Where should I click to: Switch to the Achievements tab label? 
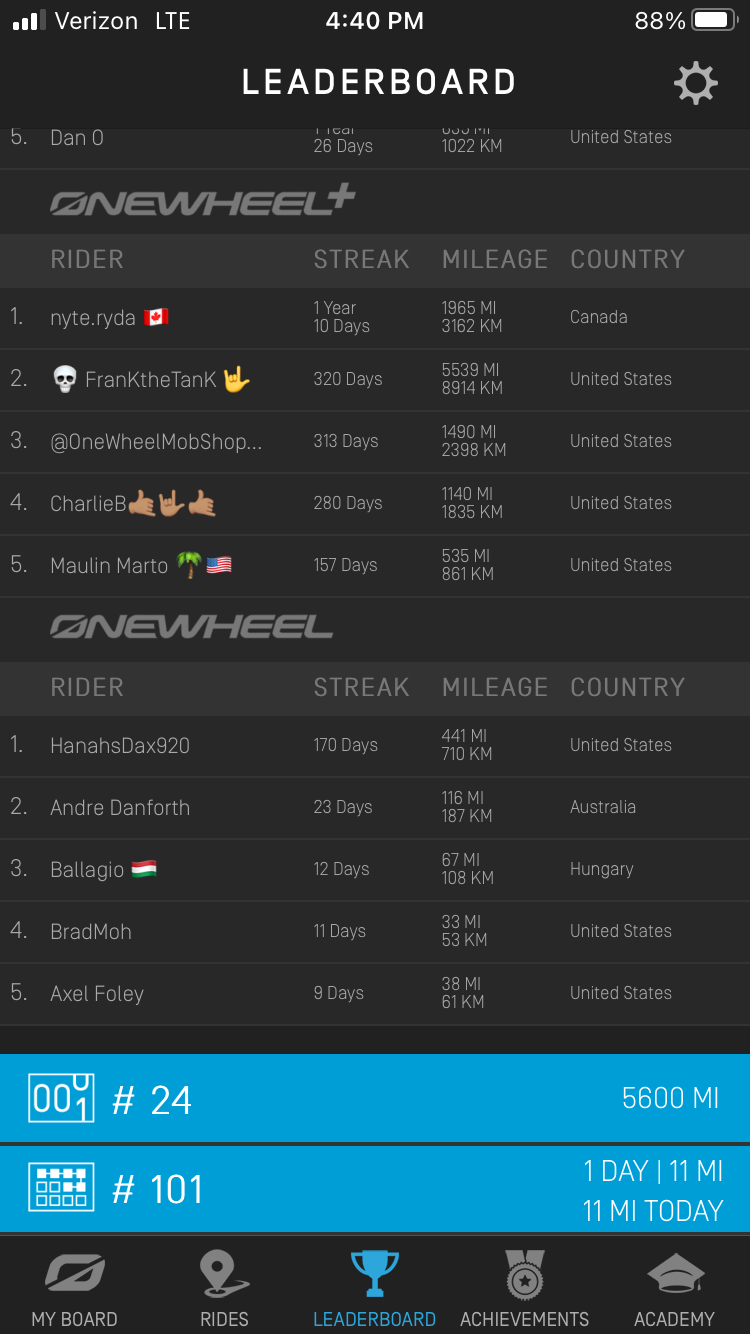click(524, 1319)
